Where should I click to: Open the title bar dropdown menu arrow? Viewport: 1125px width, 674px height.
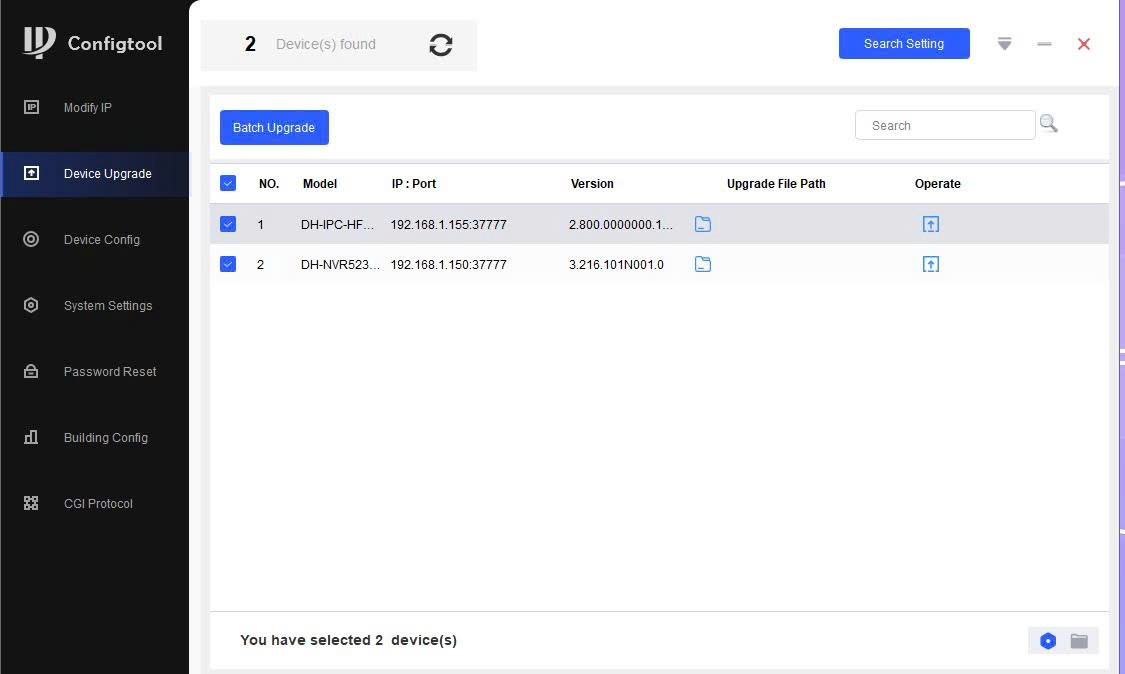pyautogui.click(x=1004, y=44)
